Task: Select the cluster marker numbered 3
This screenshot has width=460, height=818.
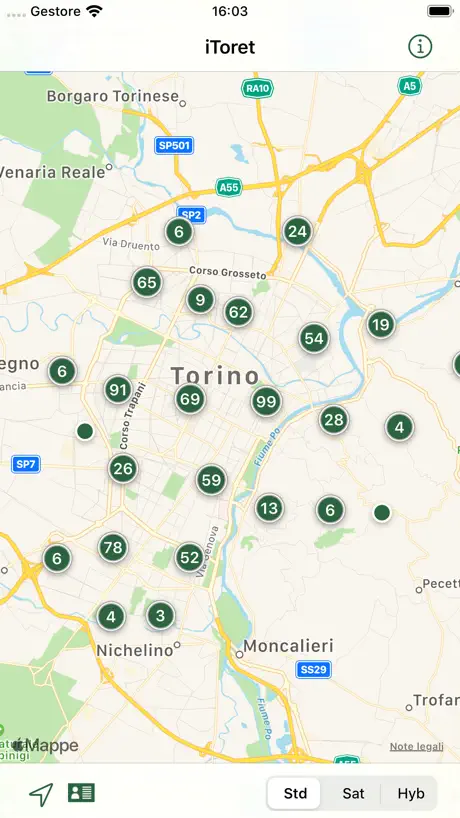Action: point(160,616)
